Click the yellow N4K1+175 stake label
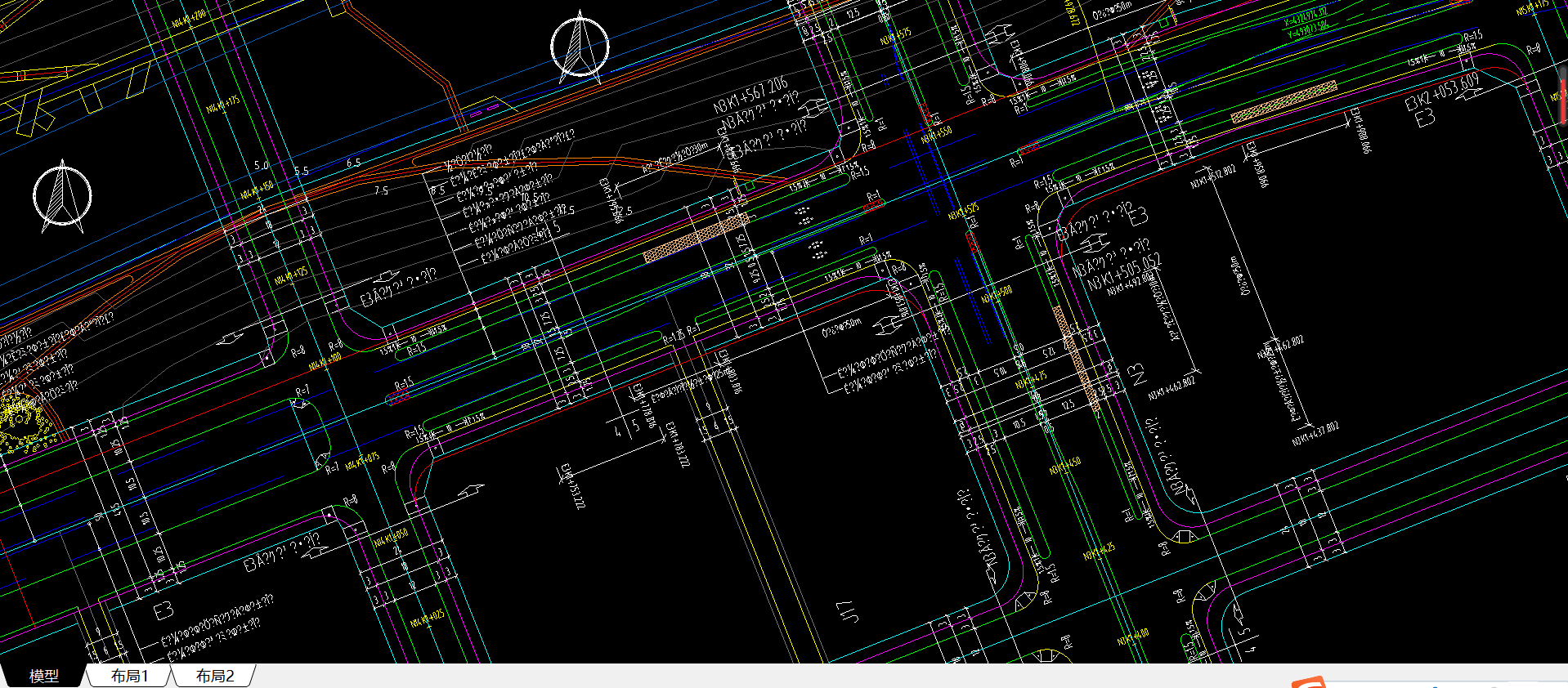The height and width of the screenshot is (688, 1568). [x=222, y=105]
